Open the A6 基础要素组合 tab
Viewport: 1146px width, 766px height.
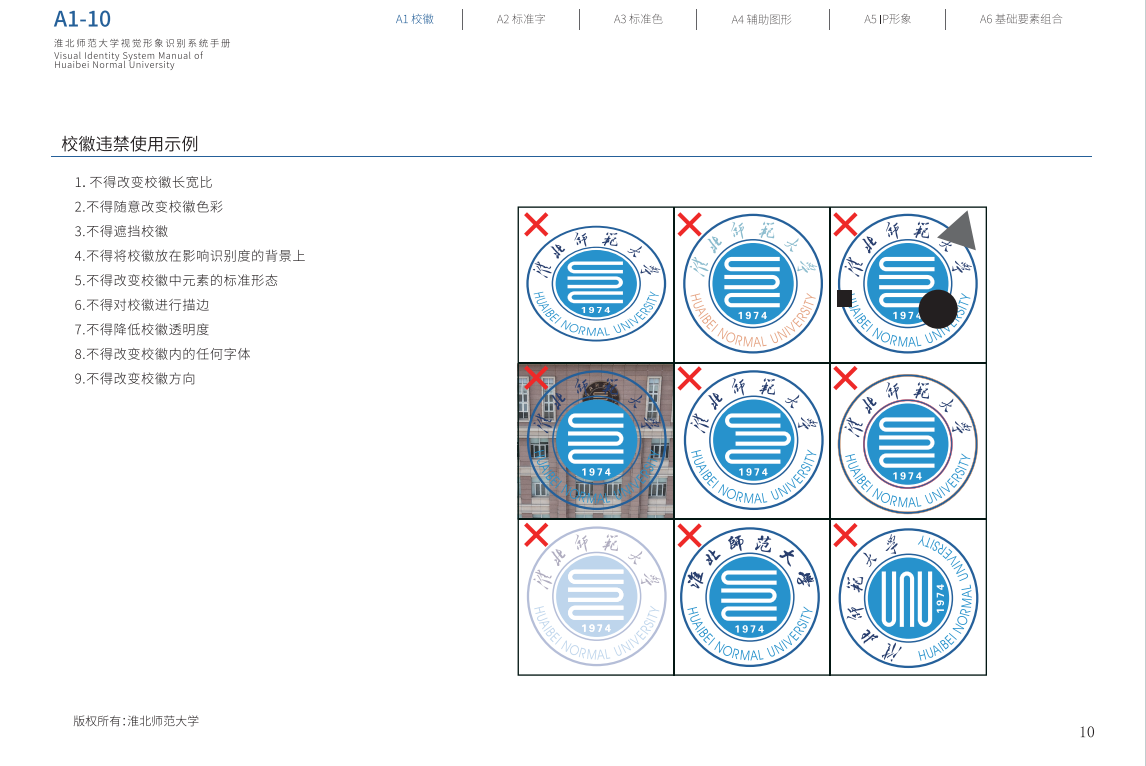pyautogui.click(x=1021, y=19)
